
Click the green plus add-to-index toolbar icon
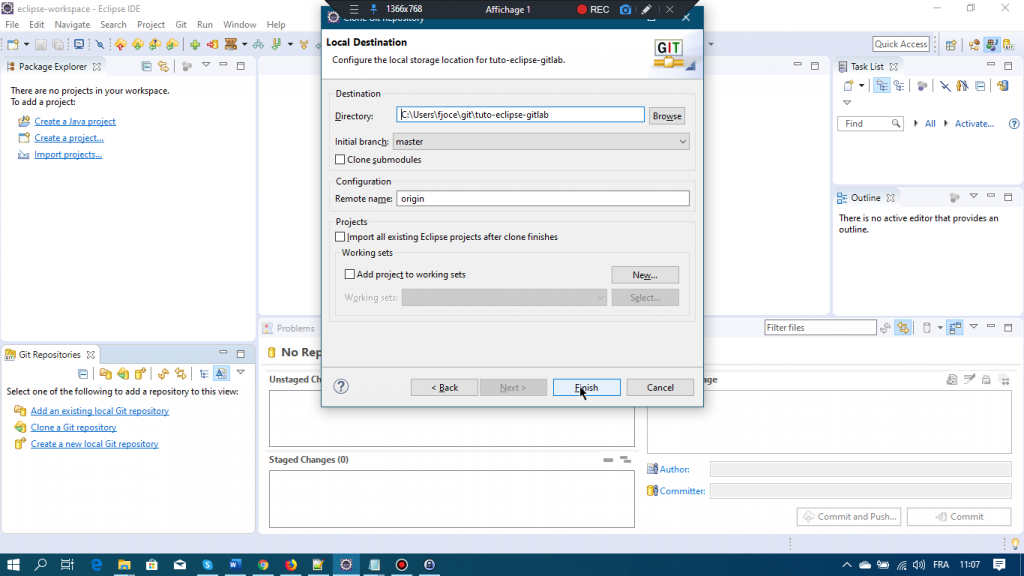coord(195,44)
